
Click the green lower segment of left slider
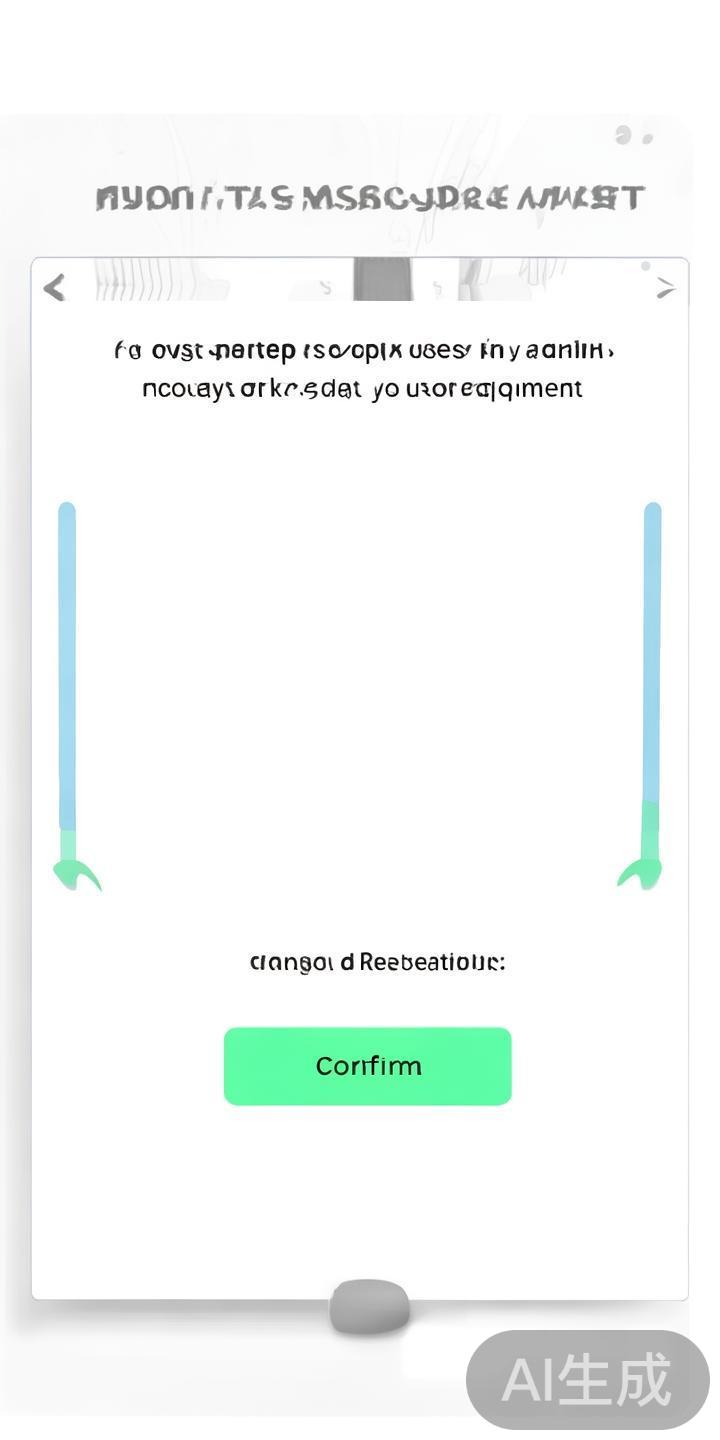[68, 845]
